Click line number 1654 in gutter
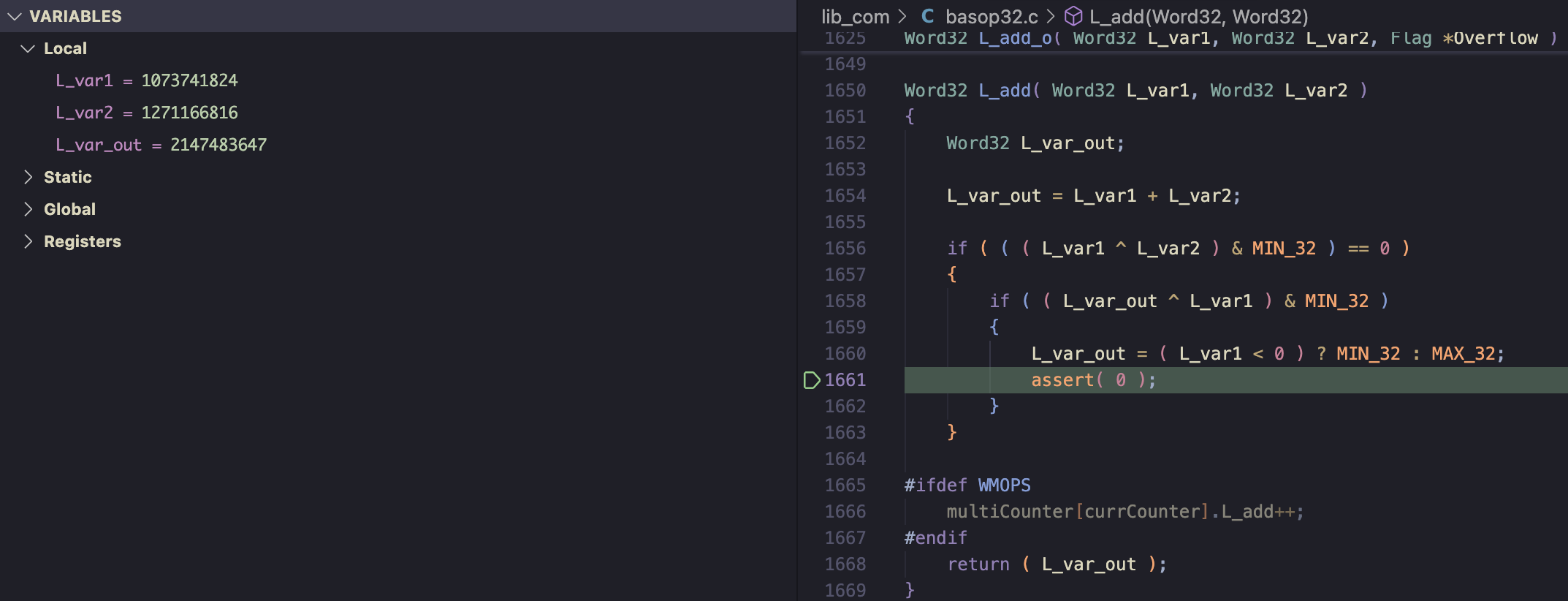Viewport: 1568px width, 601px height. pyautogui.click(x=845, y=196)
